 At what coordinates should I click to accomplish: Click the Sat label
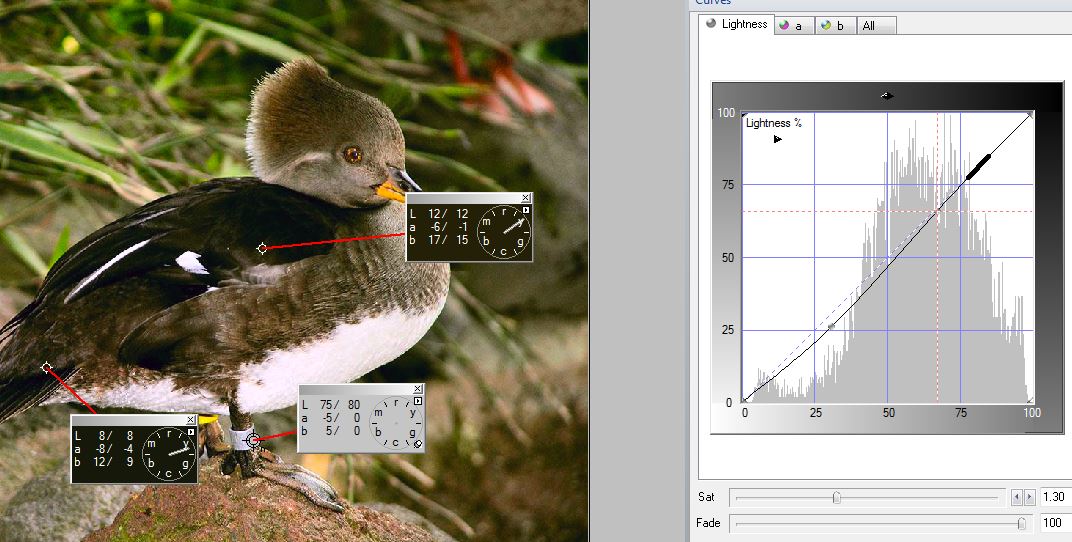coord(706,497)
